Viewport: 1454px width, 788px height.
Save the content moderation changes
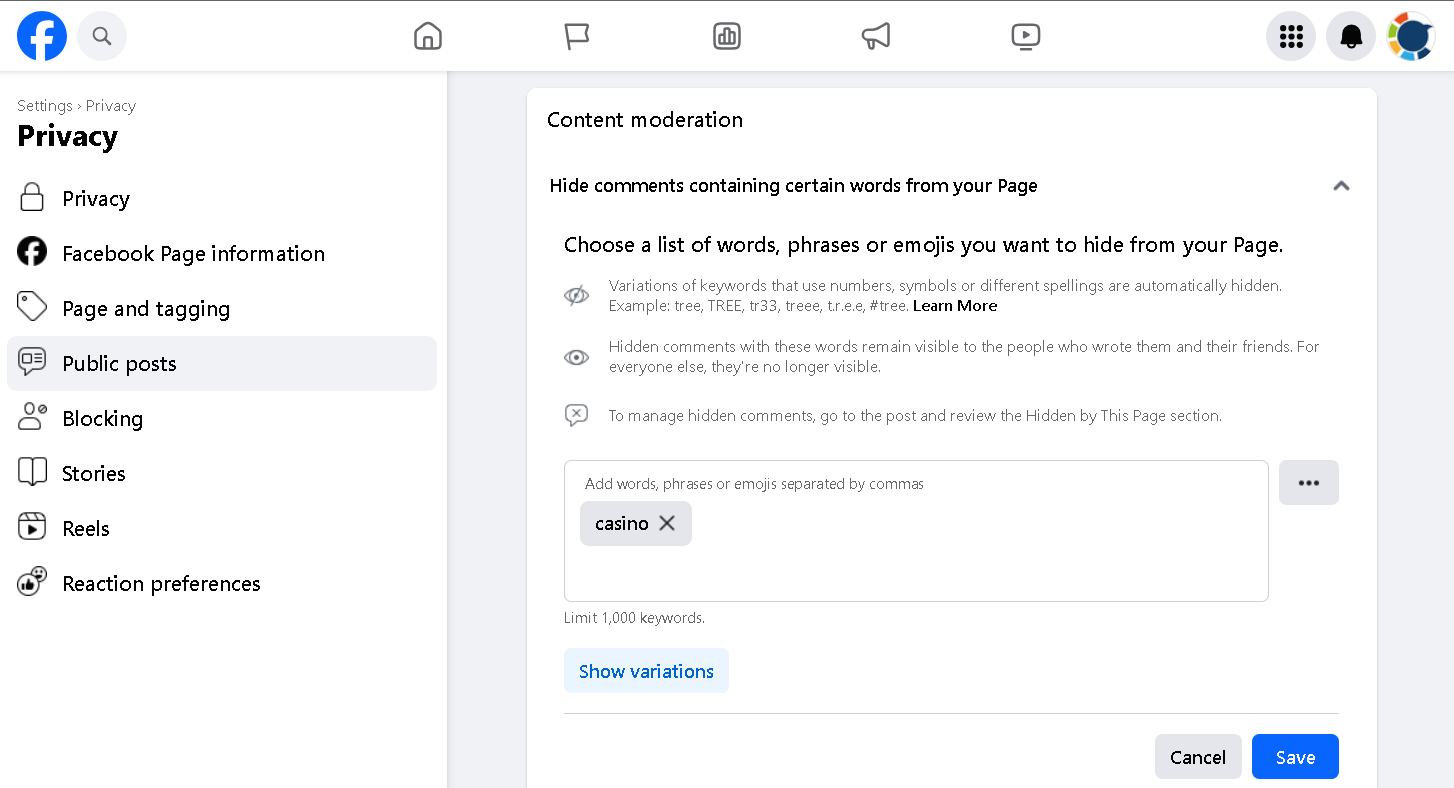1295,756
